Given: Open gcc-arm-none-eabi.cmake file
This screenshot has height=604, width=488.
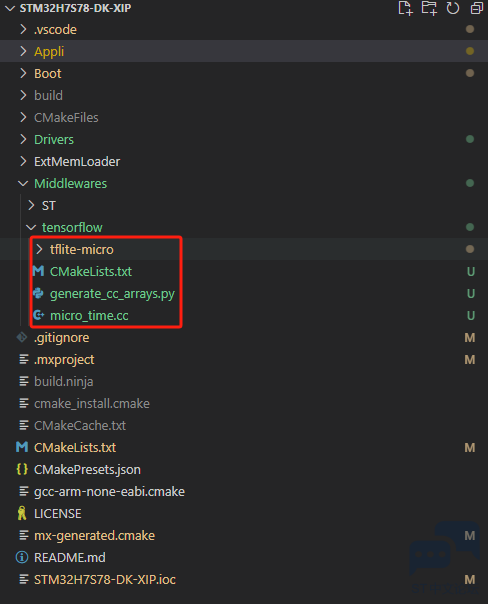Looking at the screenshot, I should click(109, 492).
